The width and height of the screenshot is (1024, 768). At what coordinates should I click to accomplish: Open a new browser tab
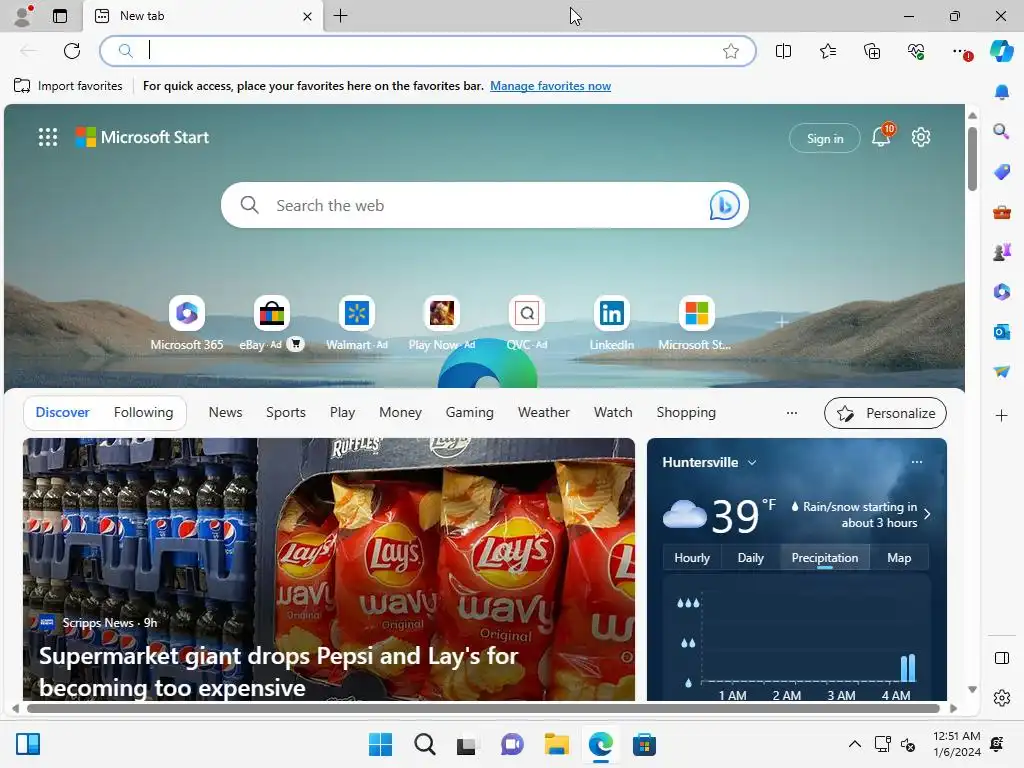pos(340,16)
